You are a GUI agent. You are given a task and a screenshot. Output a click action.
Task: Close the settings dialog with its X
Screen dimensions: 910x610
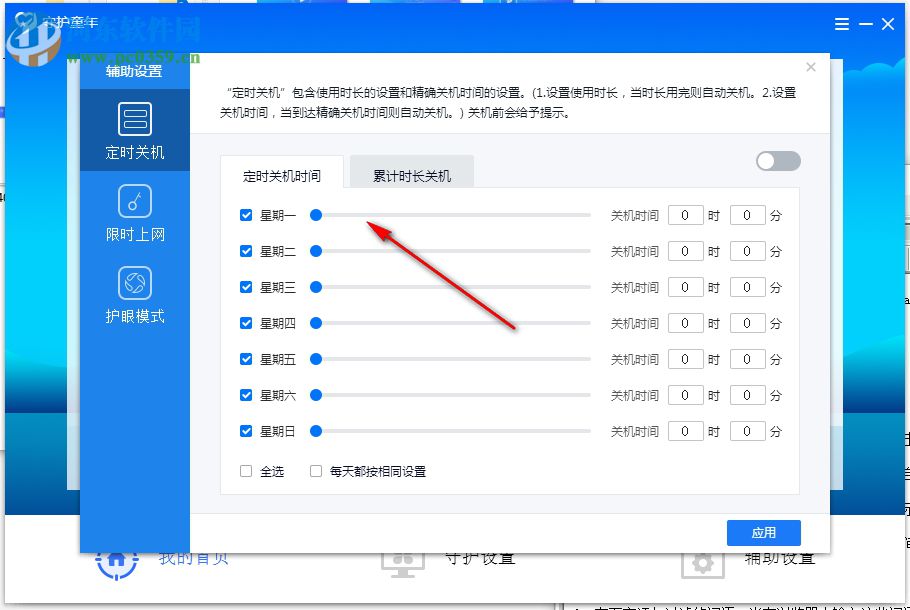811,67
